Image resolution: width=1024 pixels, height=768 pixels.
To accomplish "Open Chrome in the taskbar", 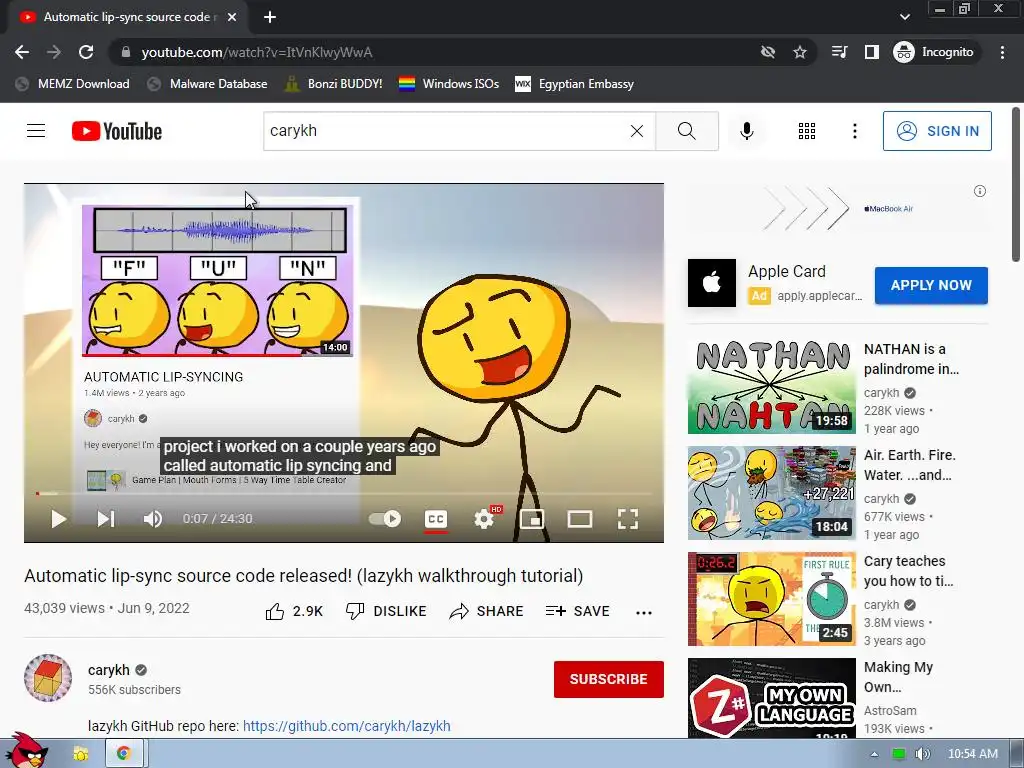I will click(x=124, y=754).
